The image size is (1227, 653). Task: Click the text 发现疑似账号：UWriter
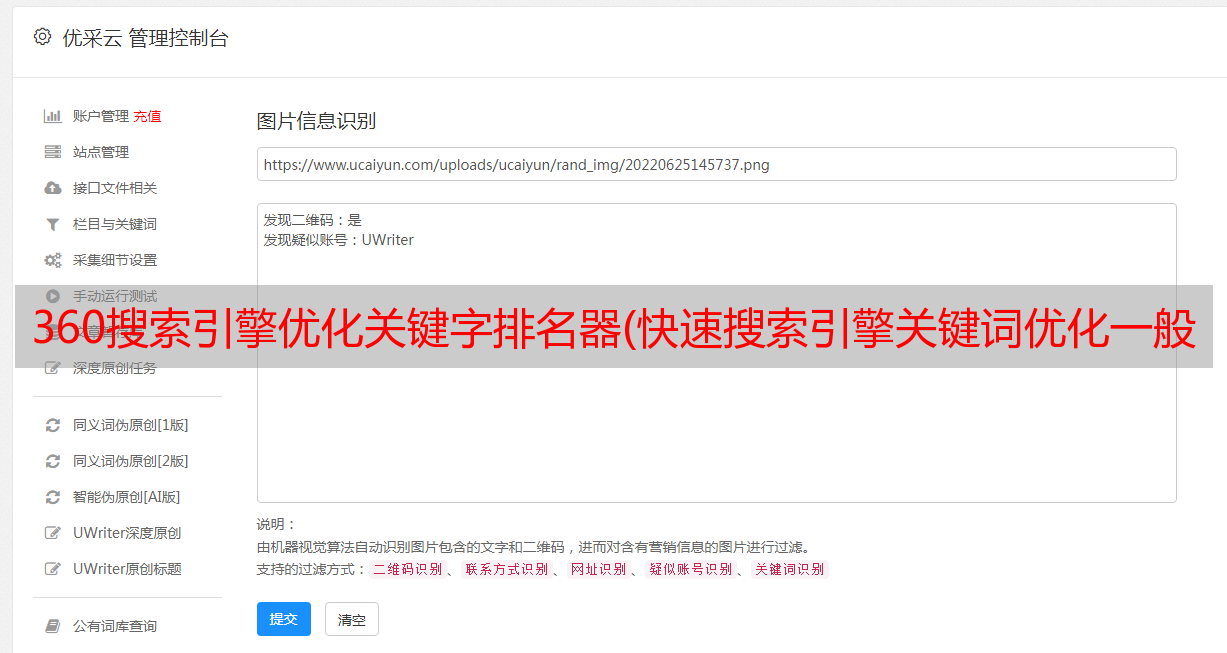[x=338, y=240]
